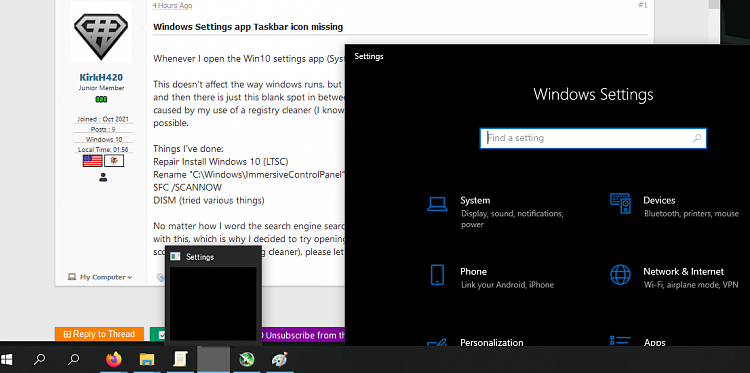Click the first search magnifier on the taskbar
The height and width of the screenshot is (373, 750).
41,359
